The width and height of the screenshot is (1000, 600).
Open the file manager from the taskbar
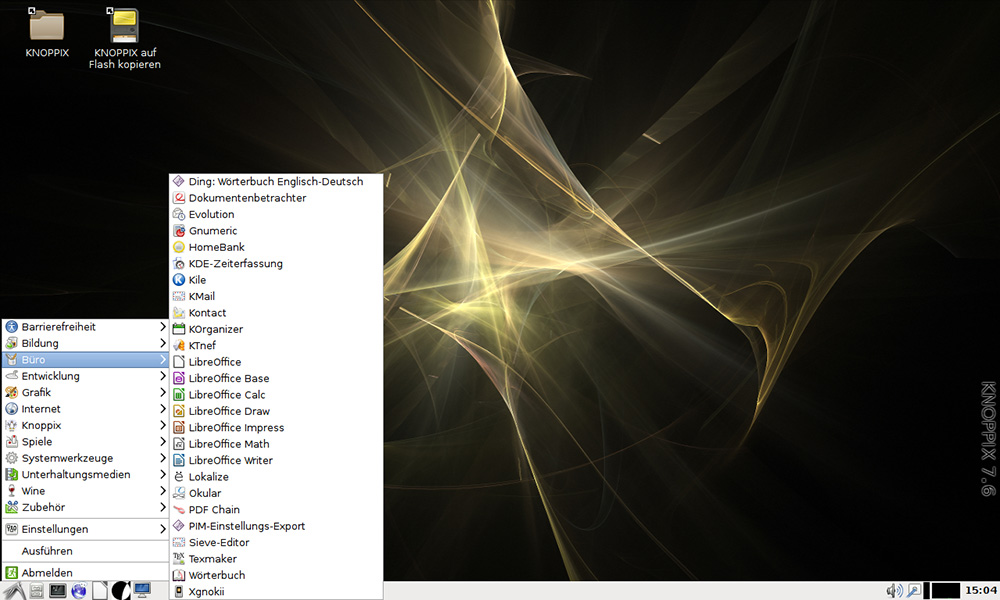point(37,591)
